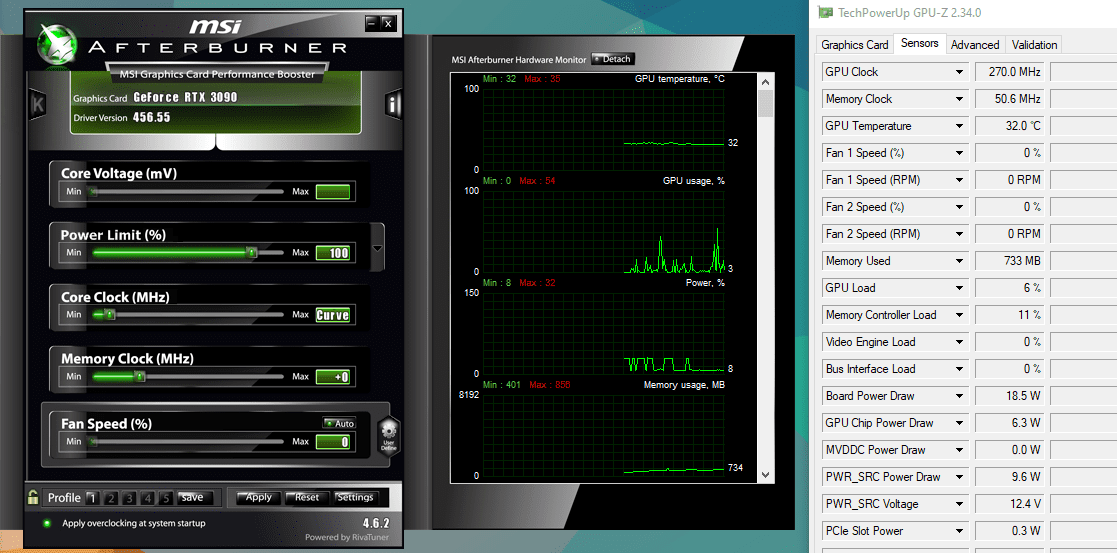The width and height of the screenshot is (1117, 553).
Task: Open the Board Power Draw dropdown
Action: (960, 396)
